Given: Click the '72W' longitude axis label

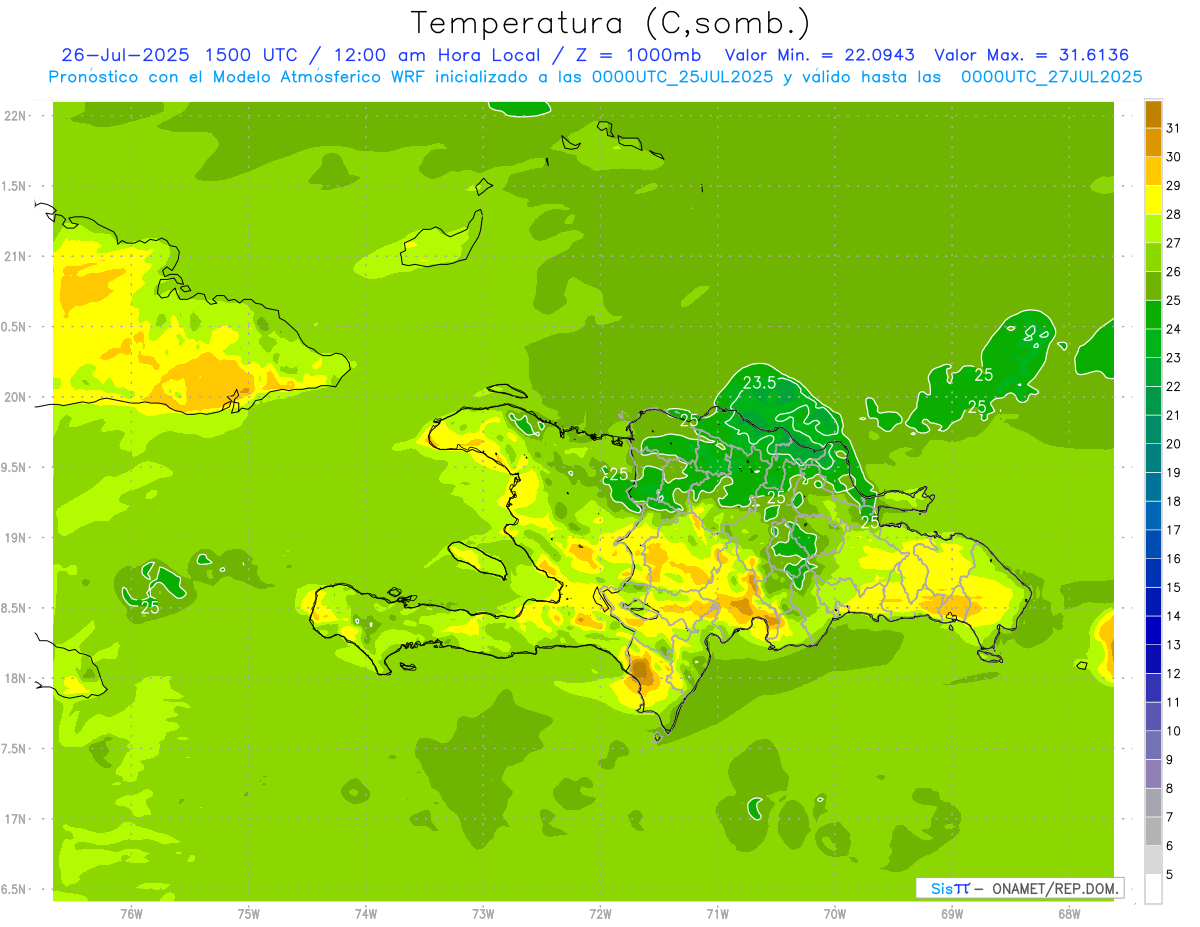Looking at the screenshot, I should [x=600, y=914].
